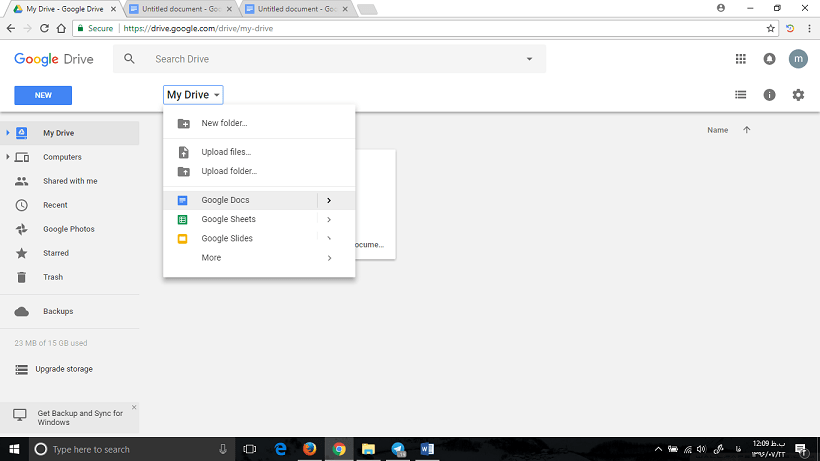Expand the Computers tree item
The image size is (820, 461).
click(8, 157)
